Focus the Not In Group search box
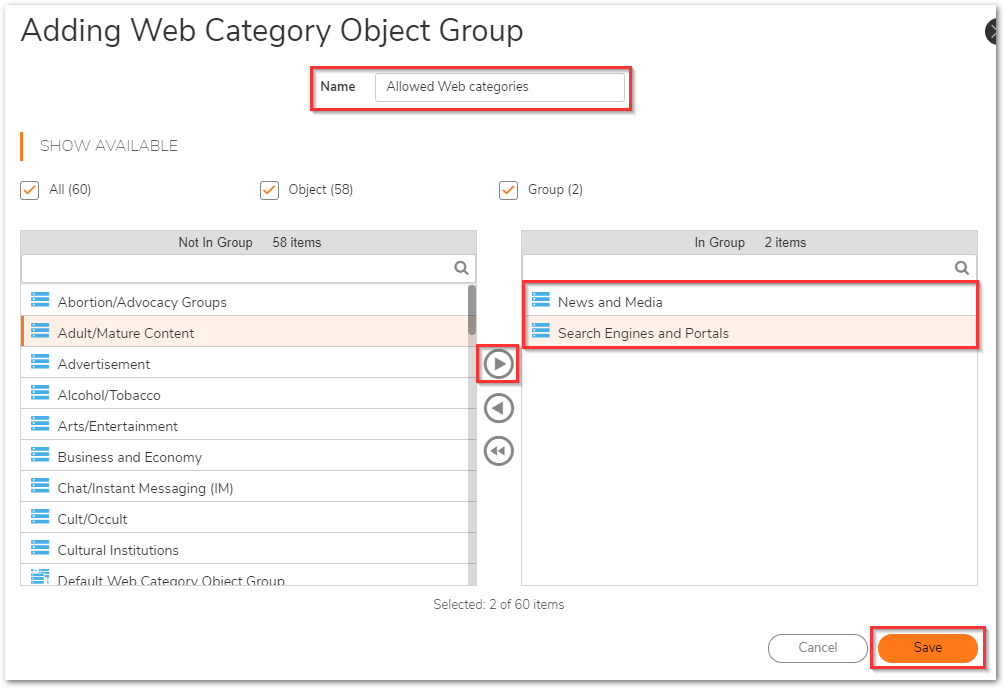The image size is (1005, 689). [x=236, y=268]
